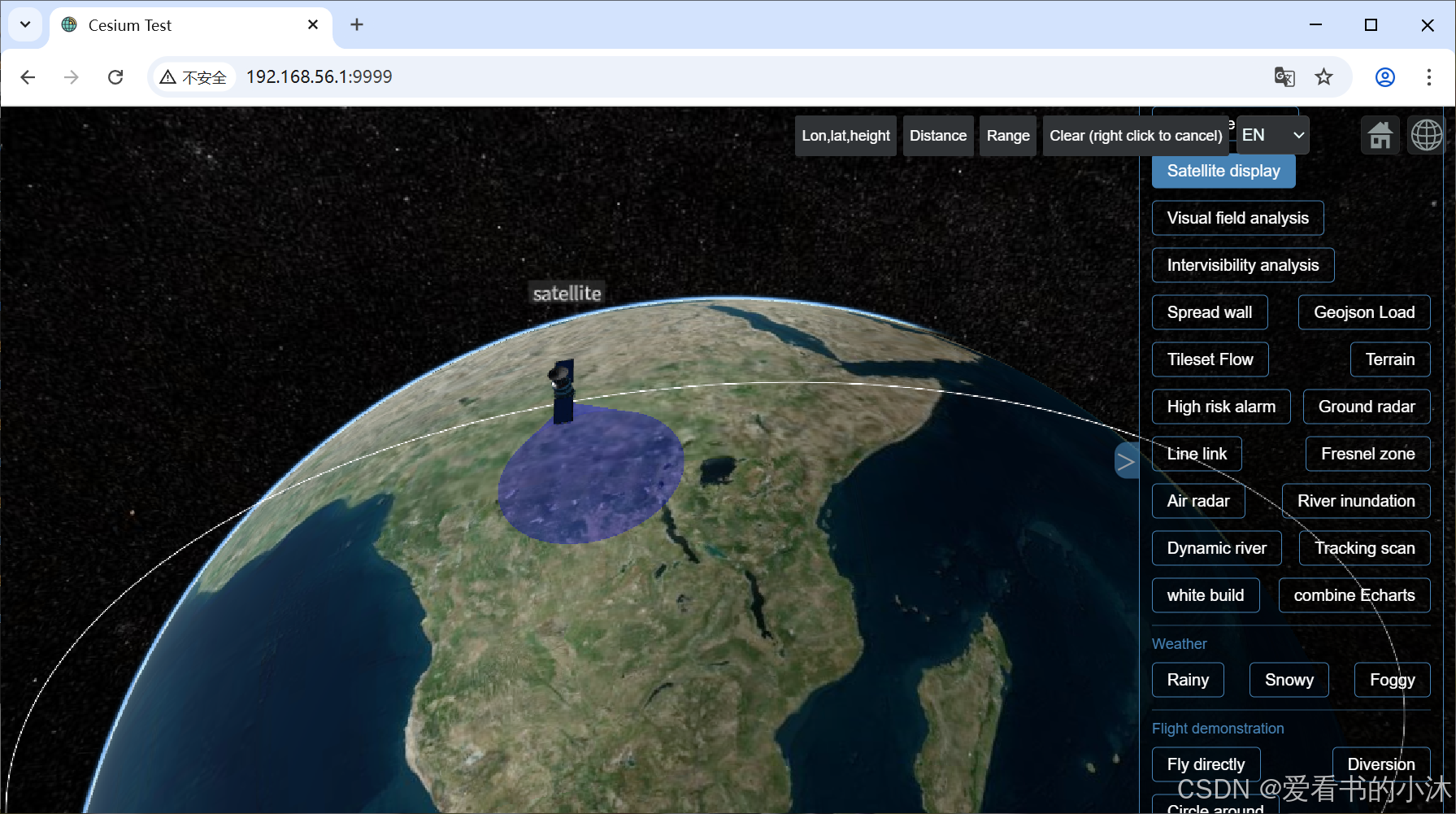Click the Lon,lat,height tool button

[x=845, y=136]
